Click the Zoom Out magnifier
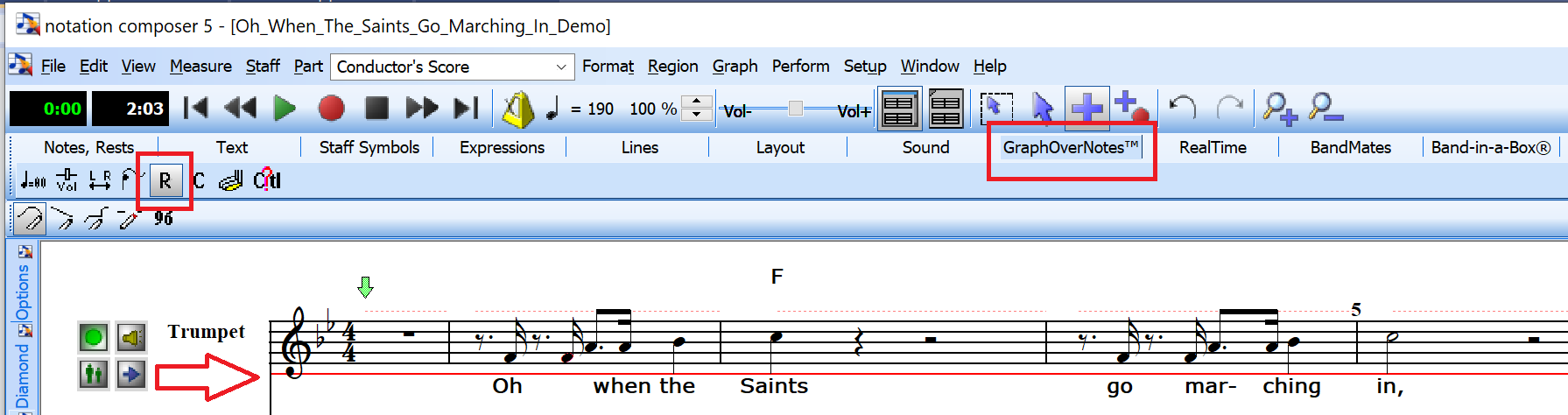The image size is (1568, 415). pos(1325,109)
